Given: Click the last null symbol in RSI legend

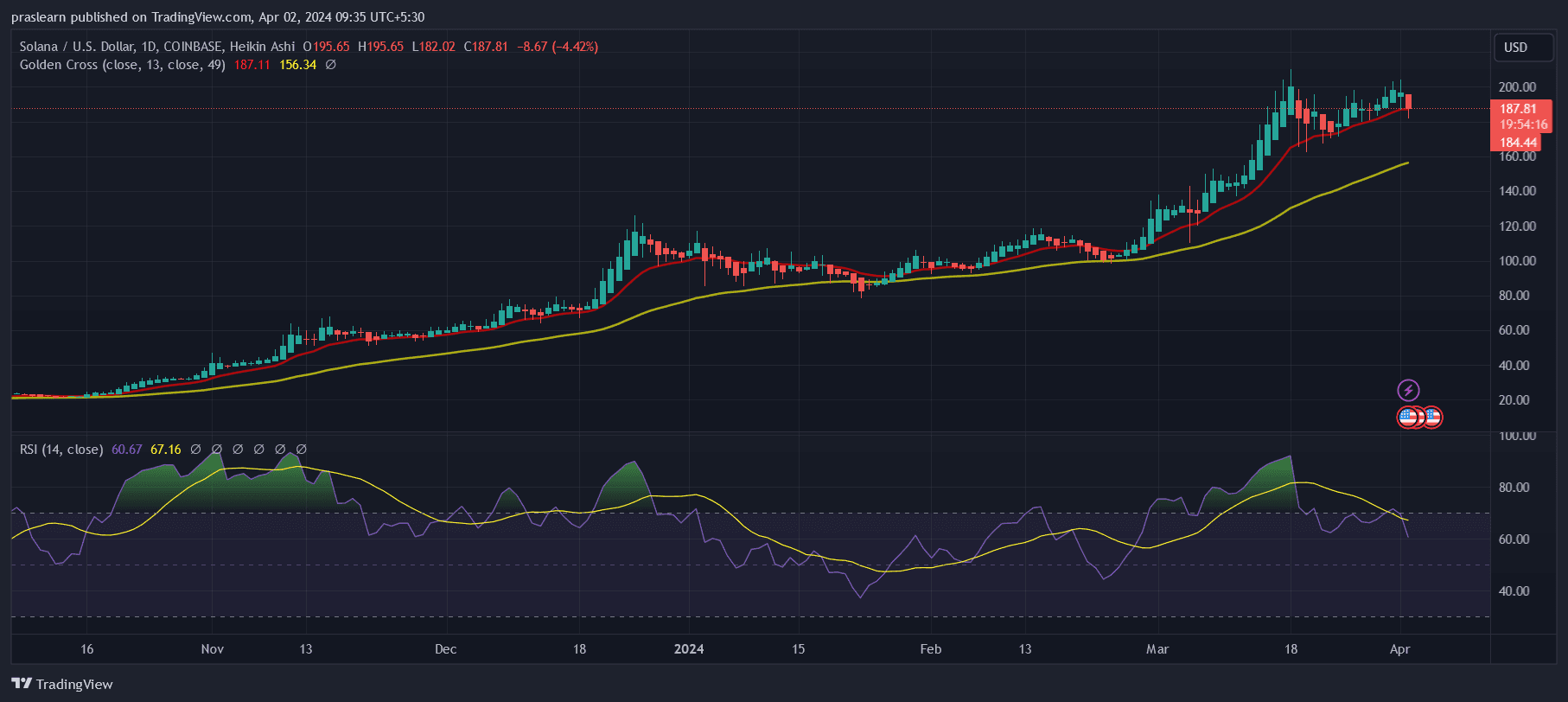Looking at the screenshot, I should (302, 450).
